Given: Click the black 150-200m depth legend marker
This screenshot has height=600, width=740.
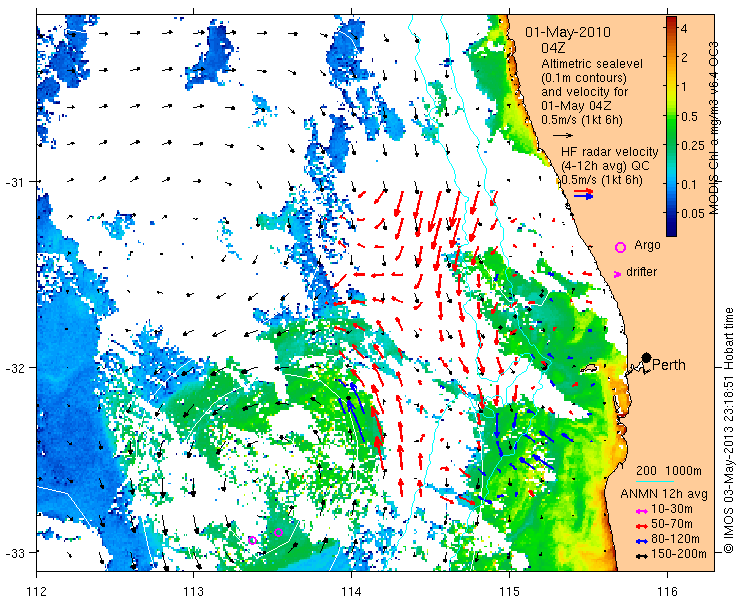Looking at the screenshot, I should pos(640,556).
